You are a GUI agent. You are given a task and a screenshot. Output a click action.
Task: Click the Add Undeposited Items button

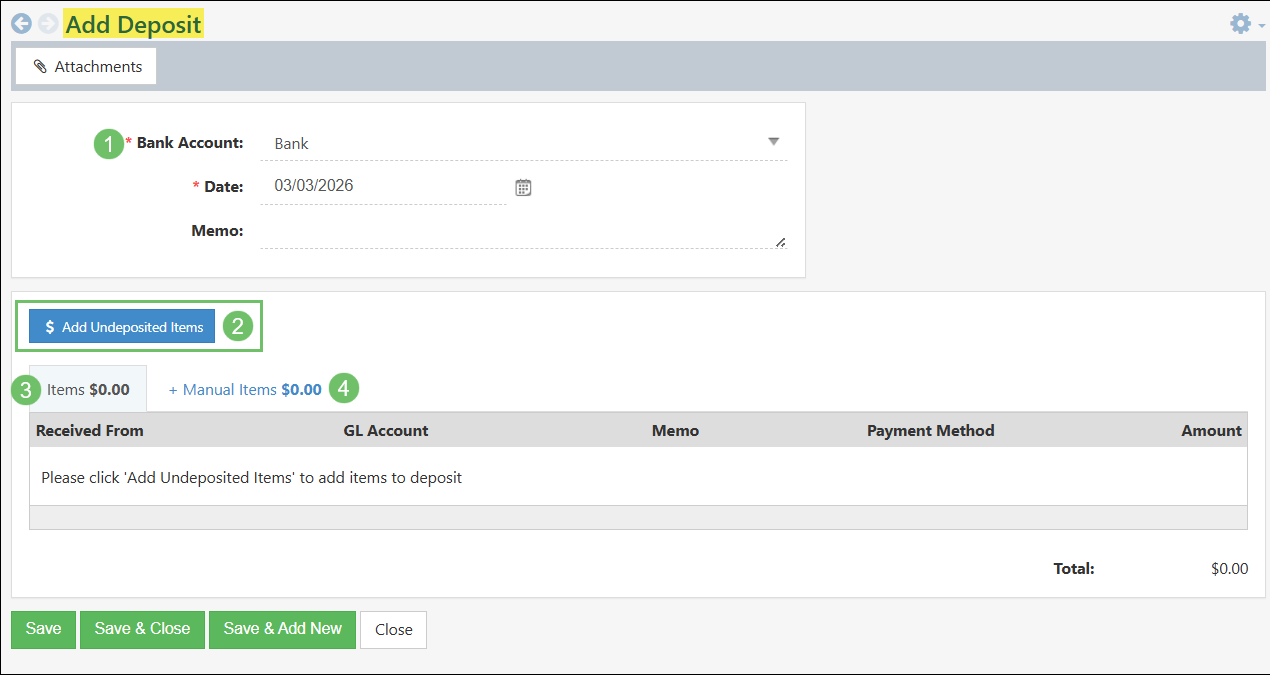point(121,326)
